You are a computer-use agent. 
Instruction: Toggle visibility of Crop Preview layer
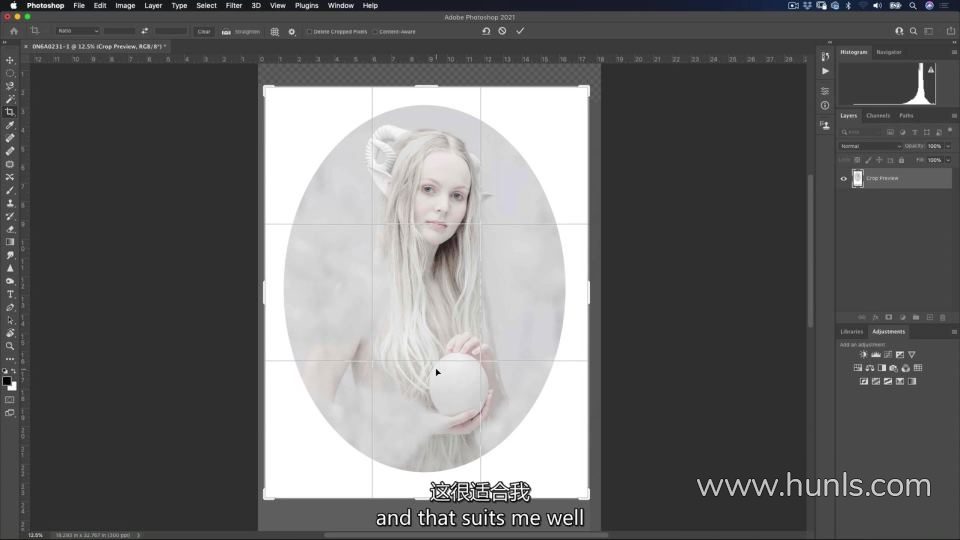click(844, 179)
